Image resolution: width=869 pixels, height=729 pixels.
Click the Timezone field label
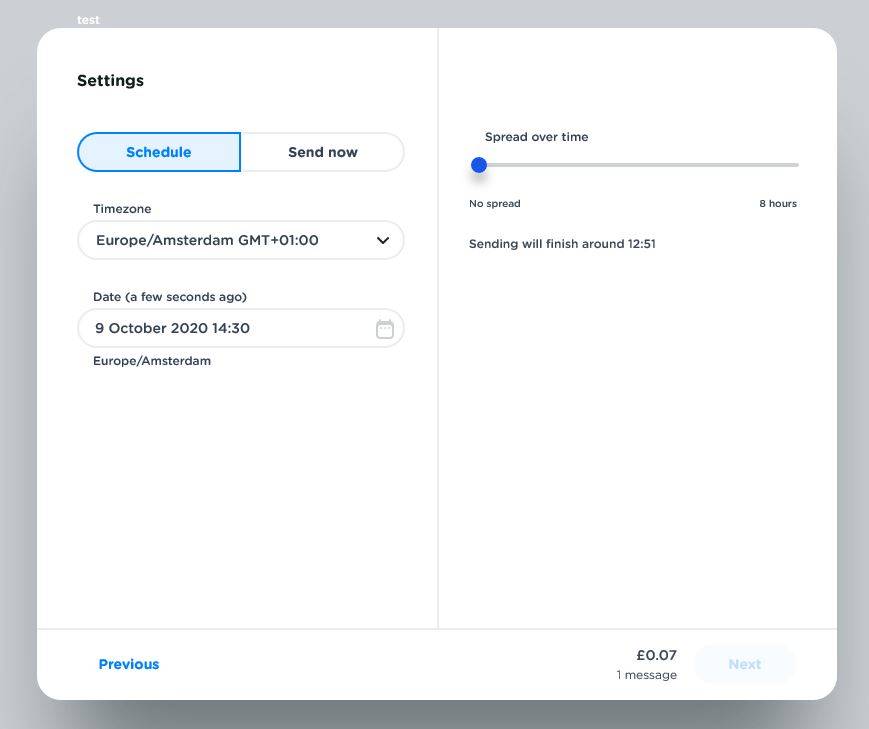(122, 209)
